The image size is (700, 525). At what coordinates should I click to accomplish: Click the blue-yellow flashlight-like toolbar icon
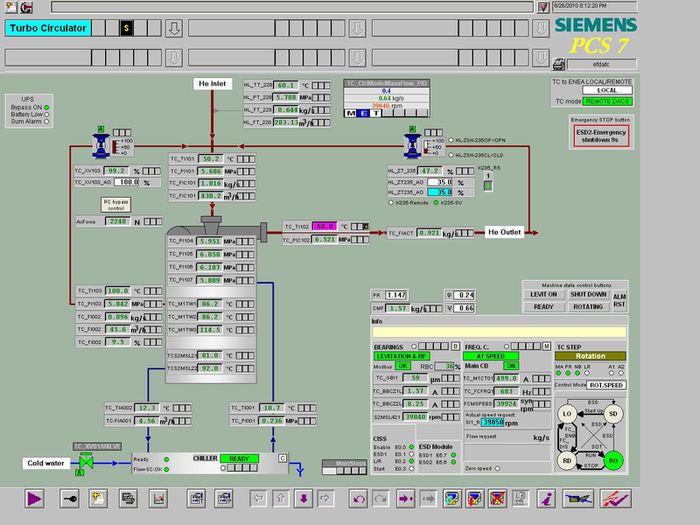pyautogui.click(x=578, y=498)
